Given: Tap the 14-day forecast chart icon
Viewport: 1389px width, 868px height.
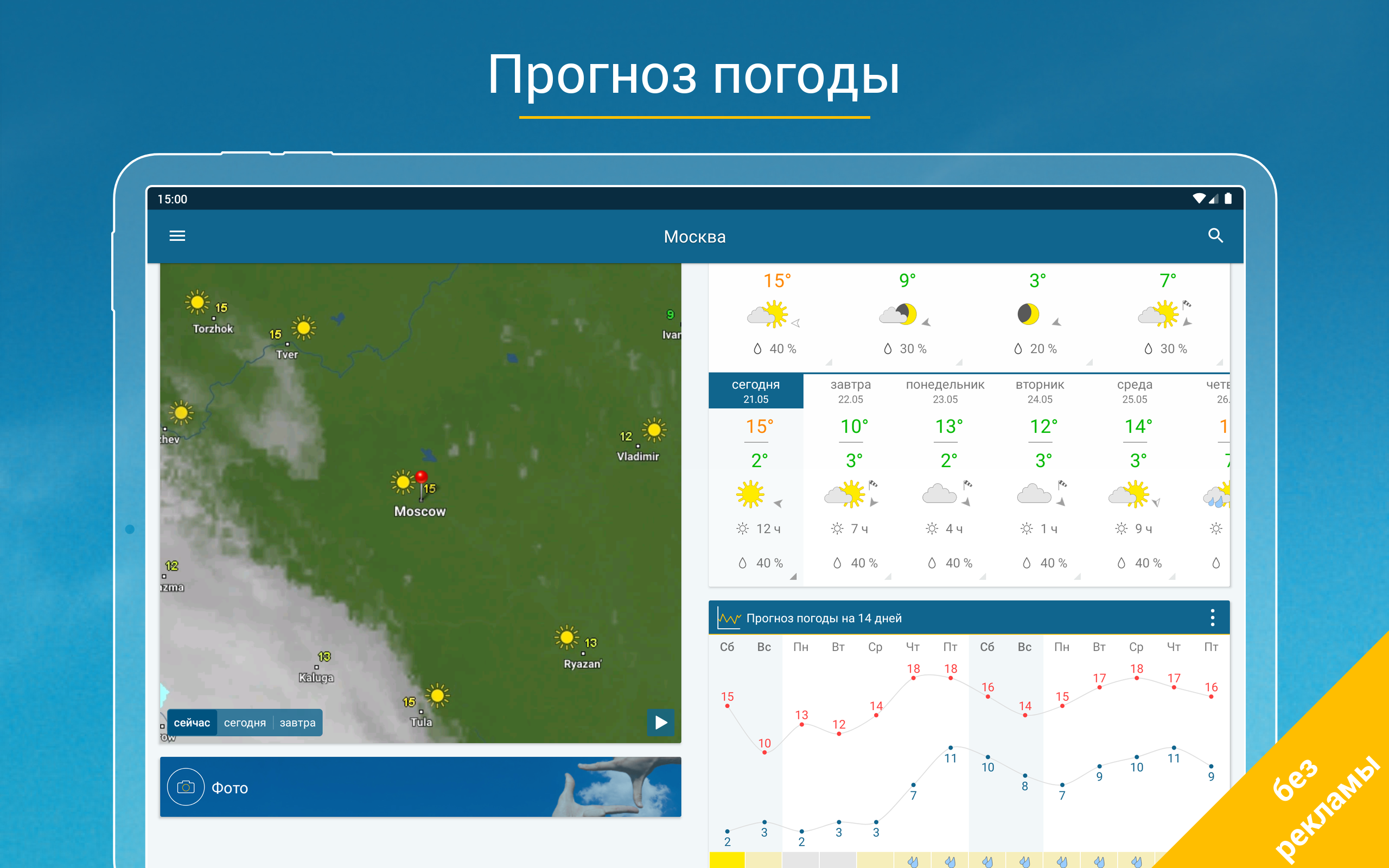Looking at the screenshot, I should (728, 618).
